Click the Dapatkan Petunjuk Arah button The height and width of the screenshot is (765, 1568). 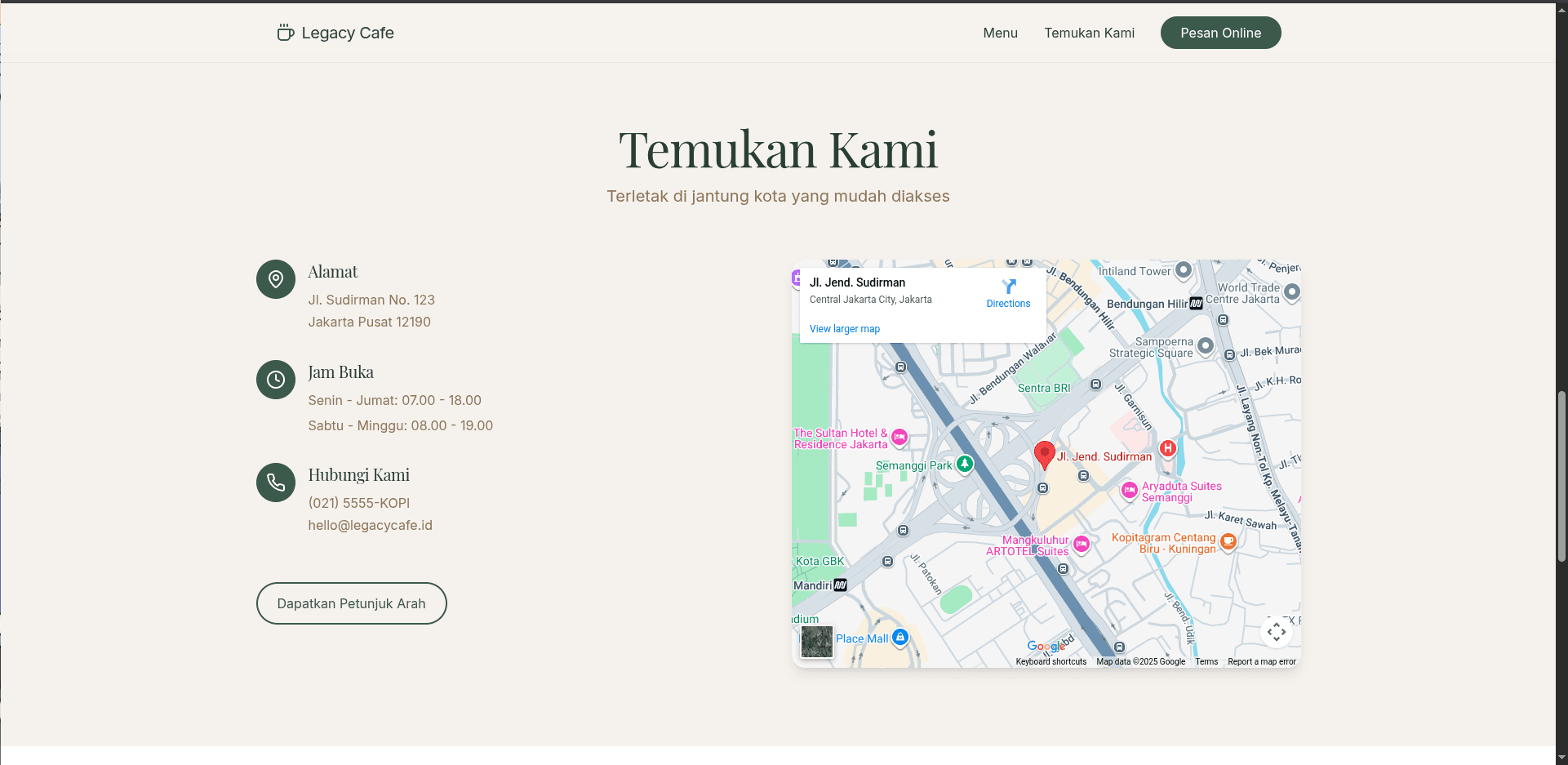(351, 603)
